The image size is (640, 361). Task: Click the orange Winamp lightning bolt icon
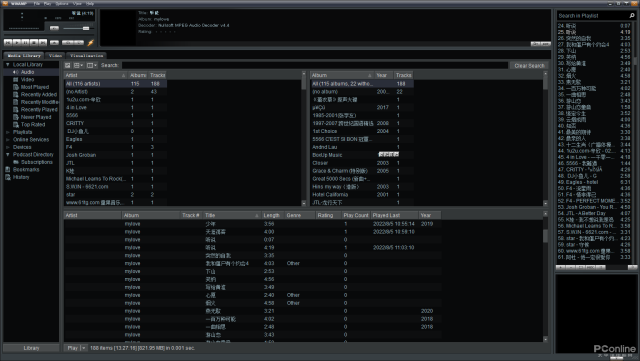tap(91, 42)
